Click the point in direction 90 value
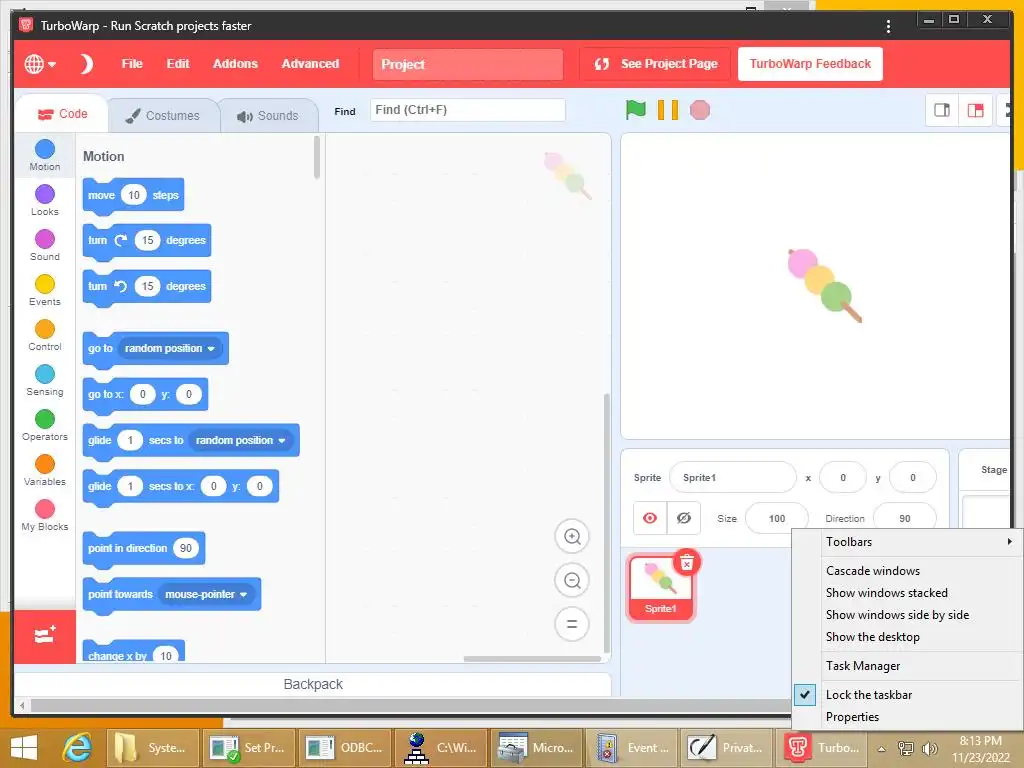The height and width of the screenshot is (768, 1024). point(186,548)
